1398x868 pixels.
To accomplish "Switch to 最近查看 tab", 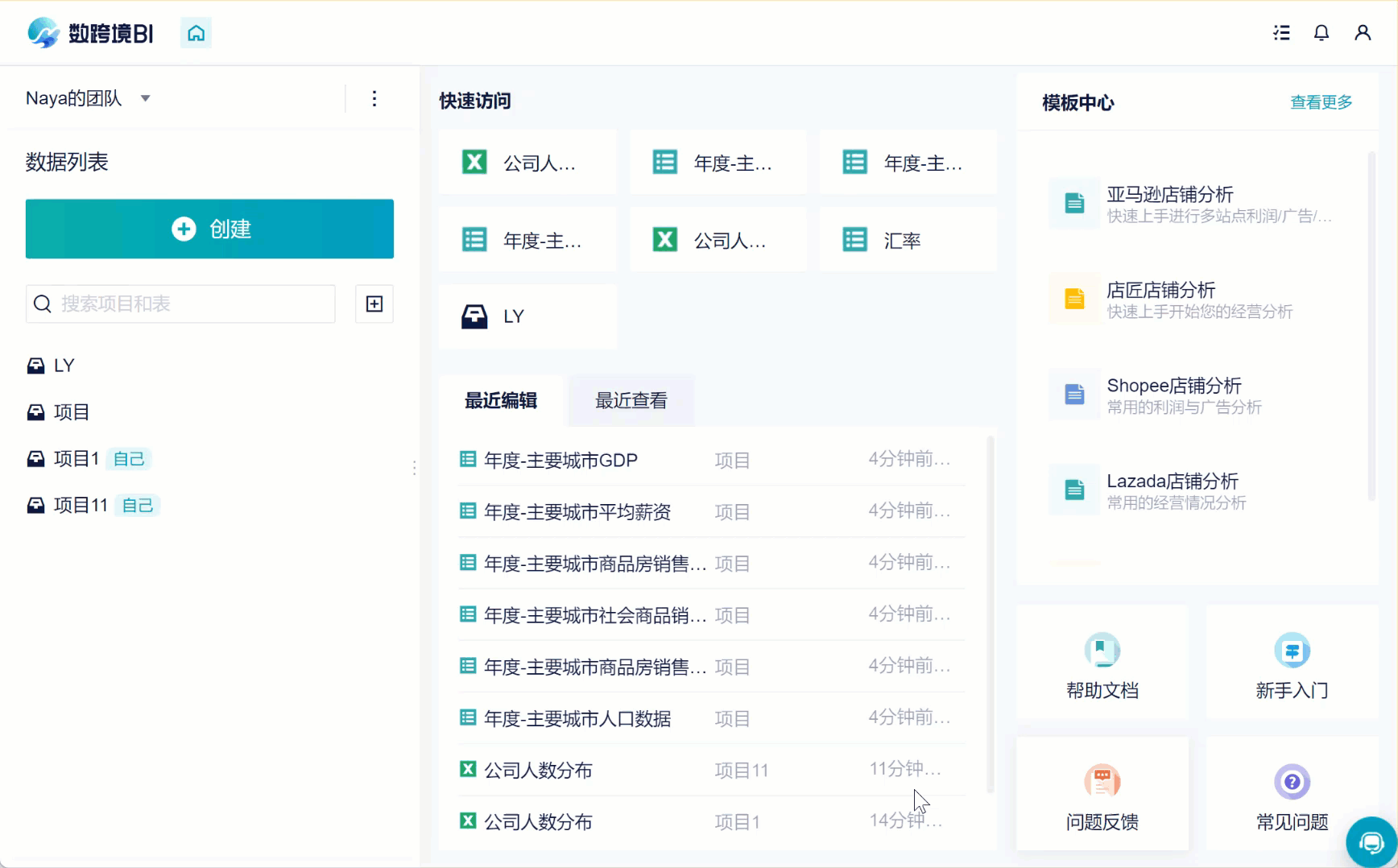I will click(x=631, y=400).
